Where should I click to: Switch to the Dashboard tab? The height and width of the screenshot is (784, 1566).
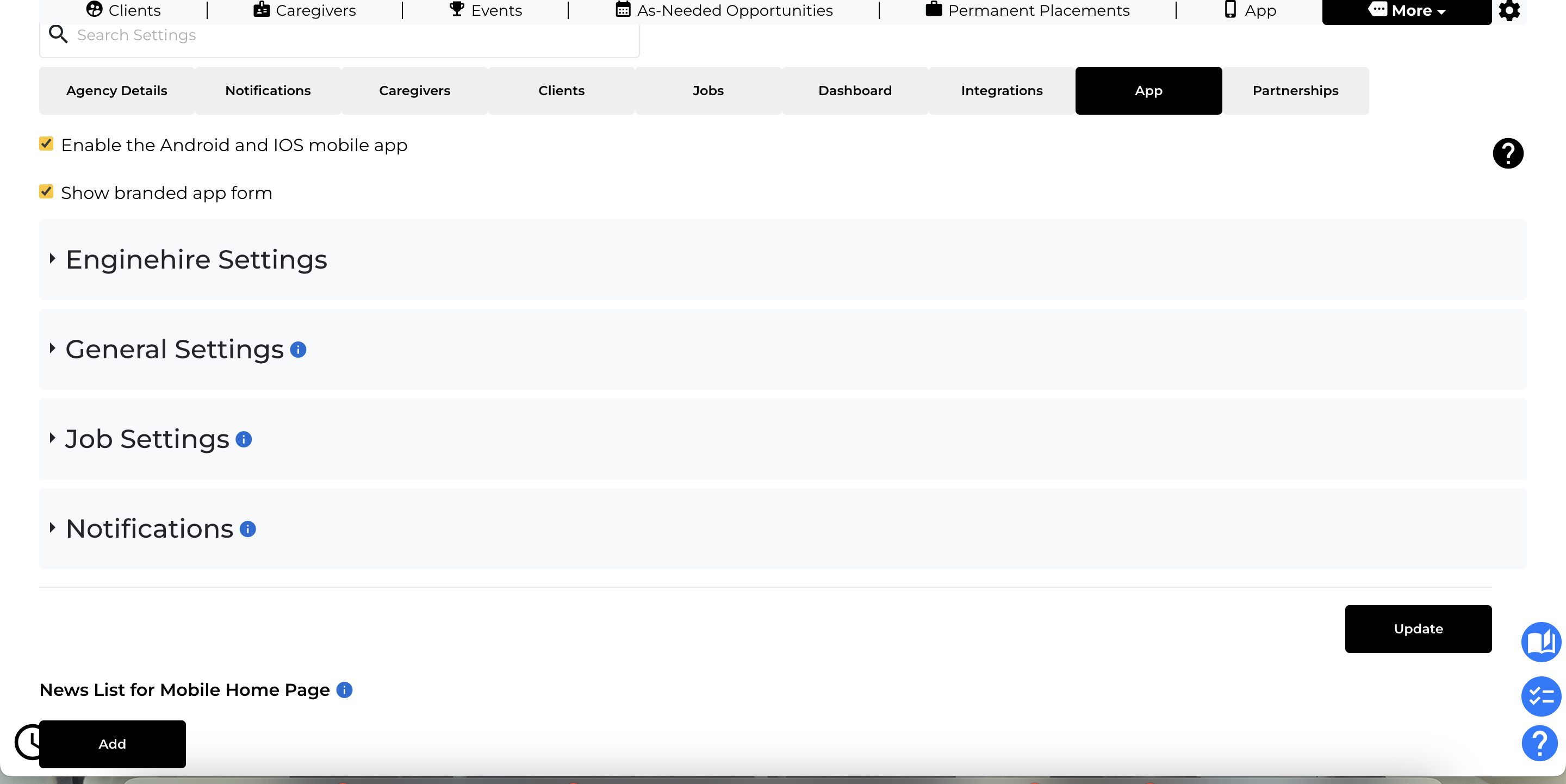click(855, 91)
